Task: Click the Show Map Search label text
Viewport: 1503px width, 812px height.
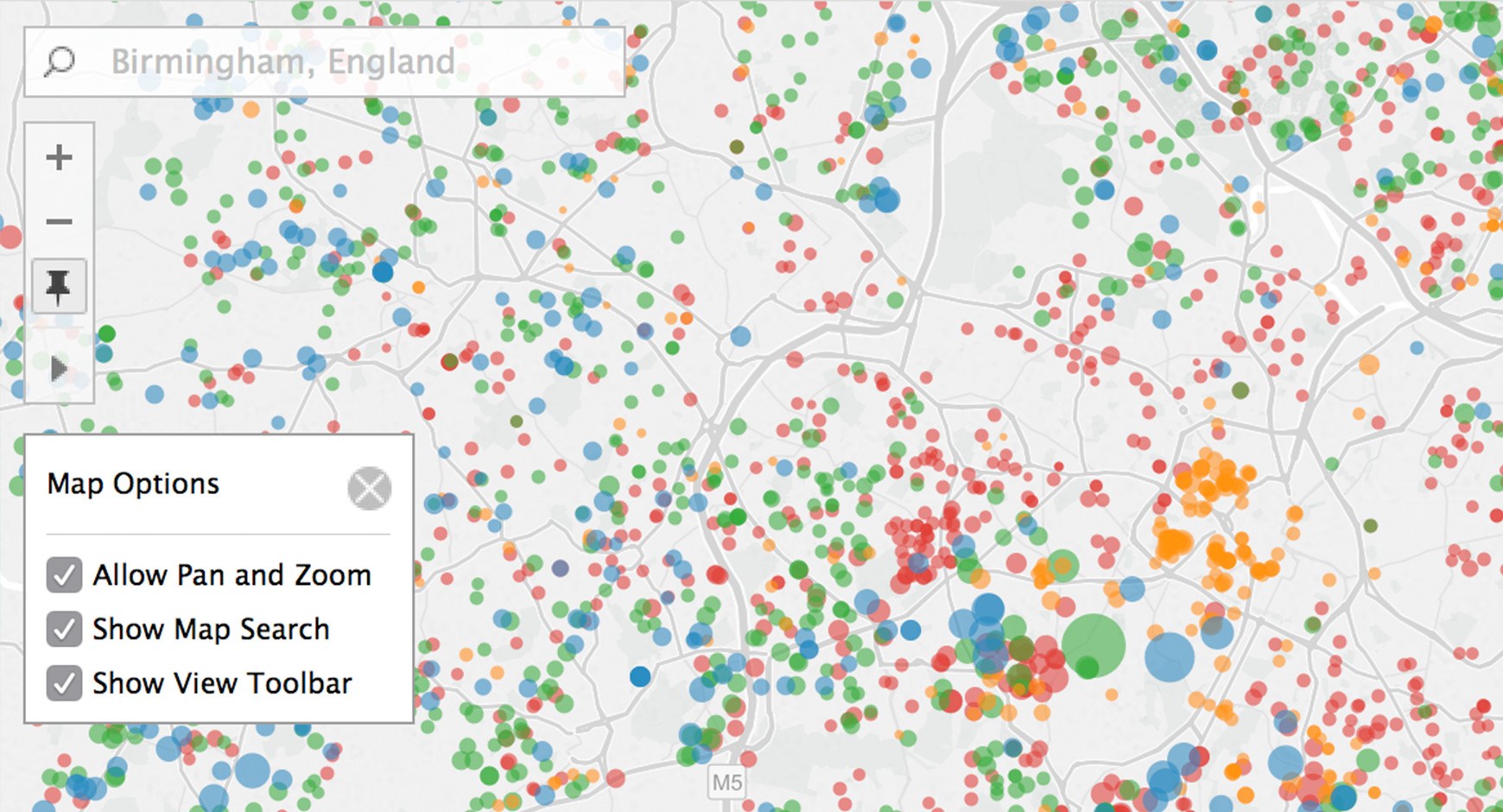Action: (211, 630)
